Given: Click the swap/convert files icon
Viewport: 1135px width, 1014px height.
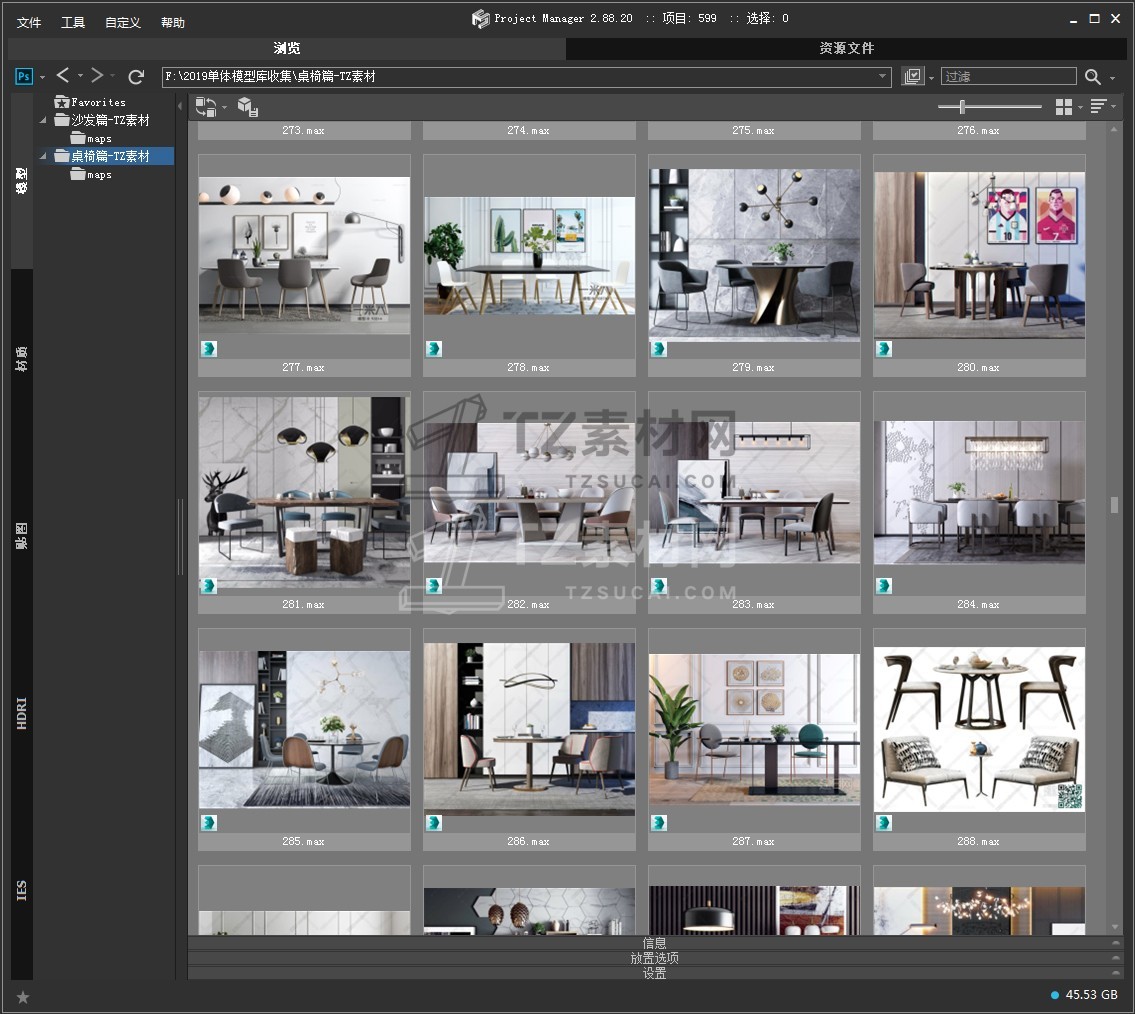Looking at the screenshot, I should coord(206,107).
